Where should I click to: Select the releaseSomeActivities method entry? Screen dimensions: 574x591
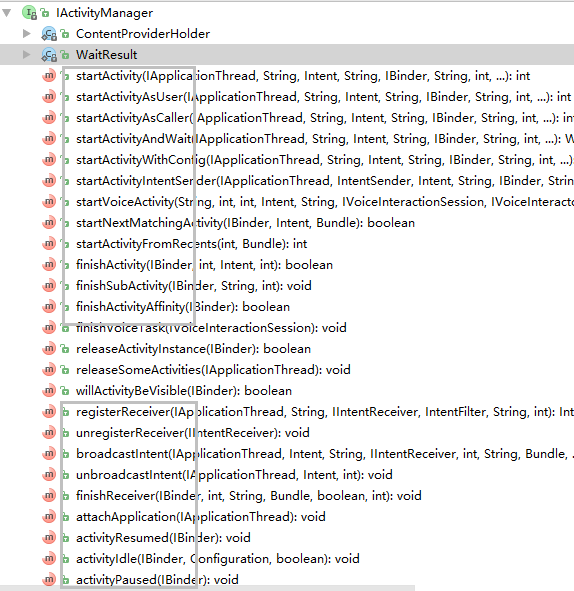tap(213, 370)
